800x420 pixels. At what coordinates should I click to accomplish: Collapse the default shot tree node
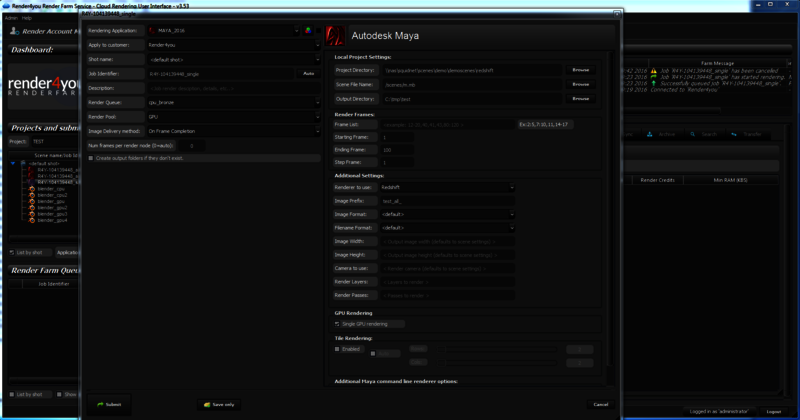[13, 163]
